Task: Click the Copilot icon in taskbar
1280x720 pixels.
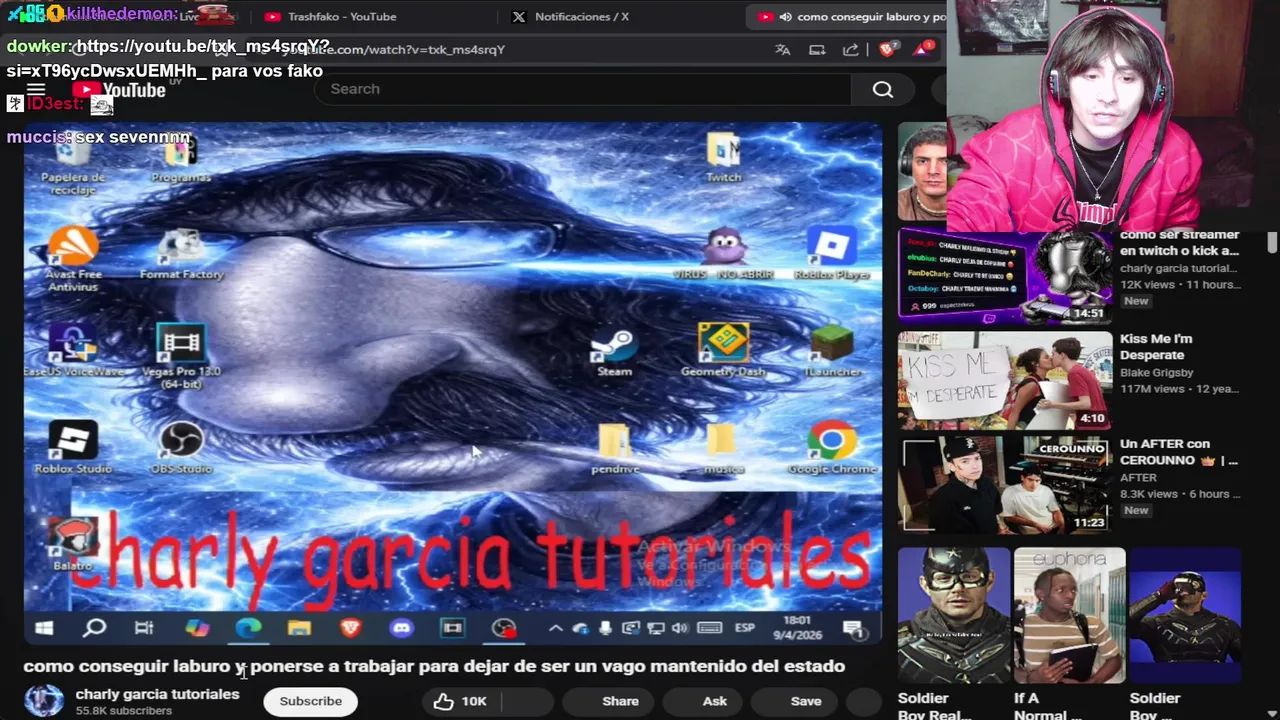Action: tap(197, 628)
